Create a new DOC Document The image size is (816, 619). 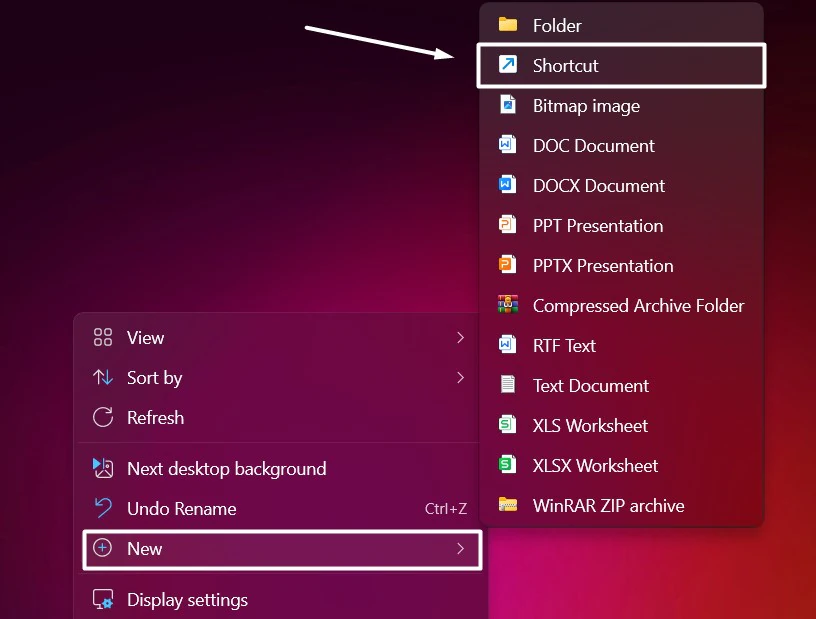tap(621, 146)
